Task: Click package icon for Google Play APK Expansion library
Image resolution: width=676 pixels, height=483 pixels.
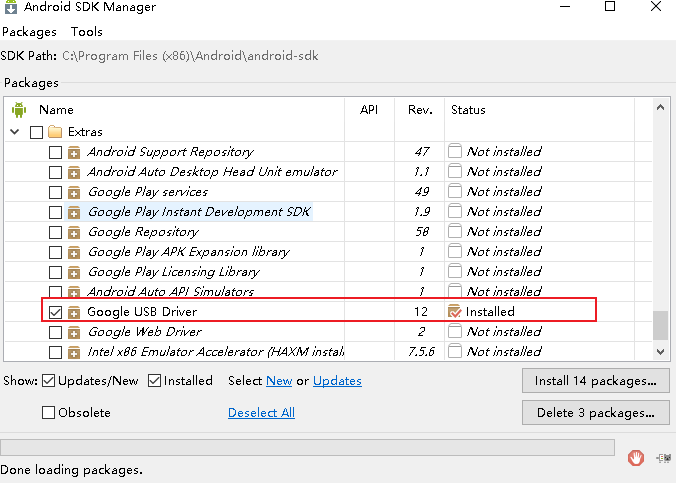Action: [x=74, y=252]
